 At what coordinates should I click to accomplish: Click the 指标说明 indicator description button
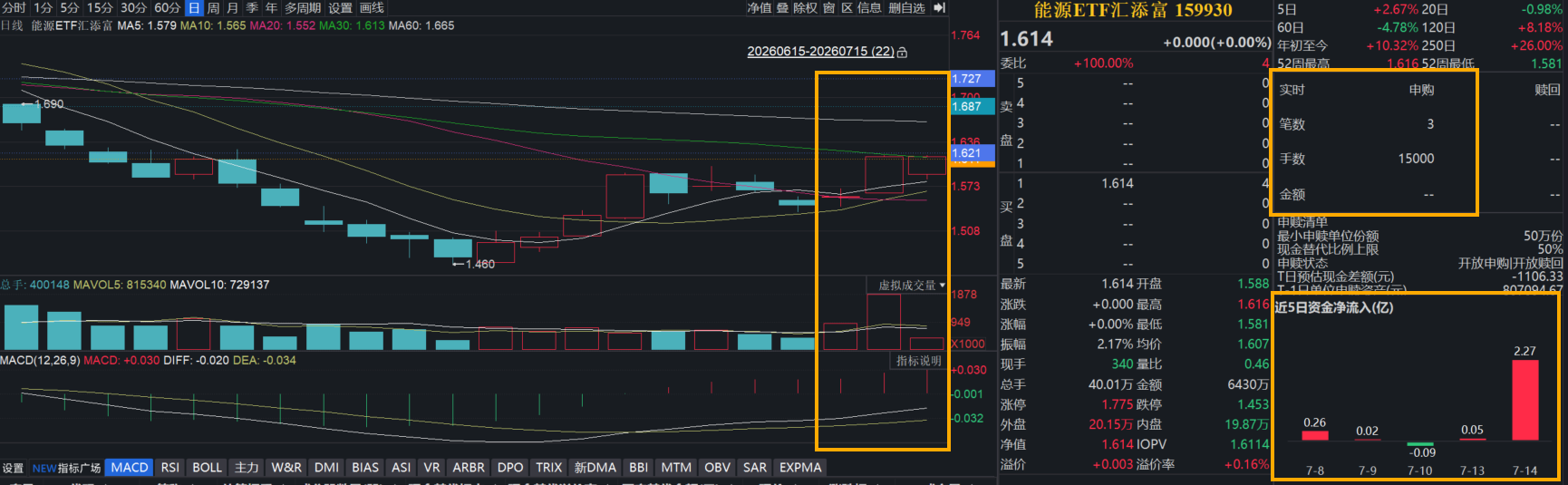pos(918,361)
